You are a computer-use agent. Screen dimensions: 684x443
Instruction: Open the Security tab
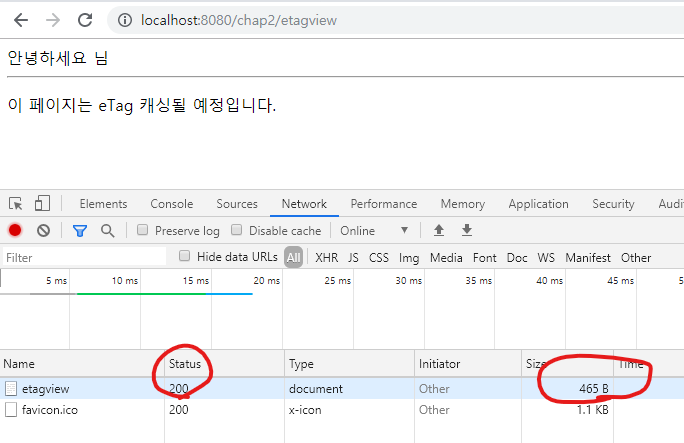pos(613,204)
